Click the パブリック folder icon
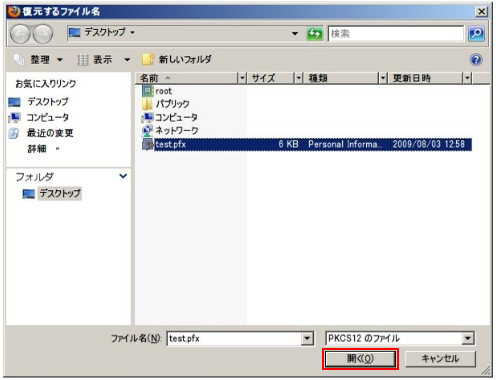The height and width of the screenshot is (380, 500). 147,104
